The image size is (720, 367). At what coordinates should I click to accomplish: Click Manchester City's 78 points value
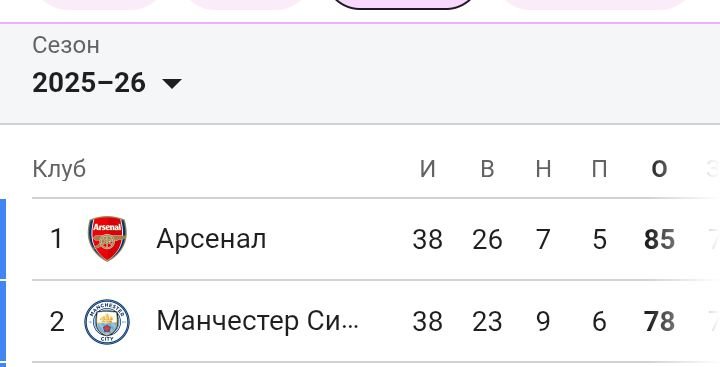659,322
